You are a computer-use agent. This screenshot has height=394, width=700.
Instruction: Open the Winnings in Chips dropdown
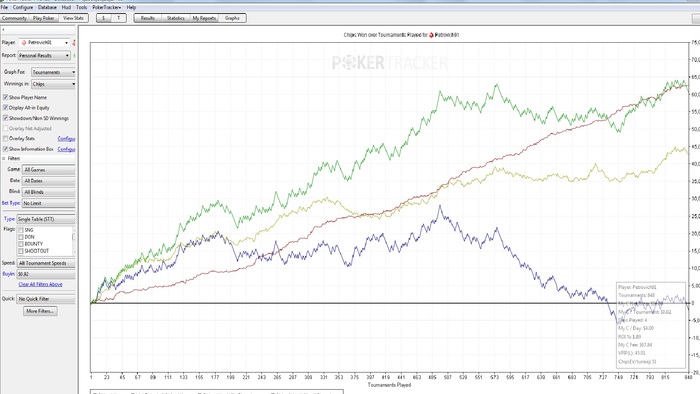(53, 84)
